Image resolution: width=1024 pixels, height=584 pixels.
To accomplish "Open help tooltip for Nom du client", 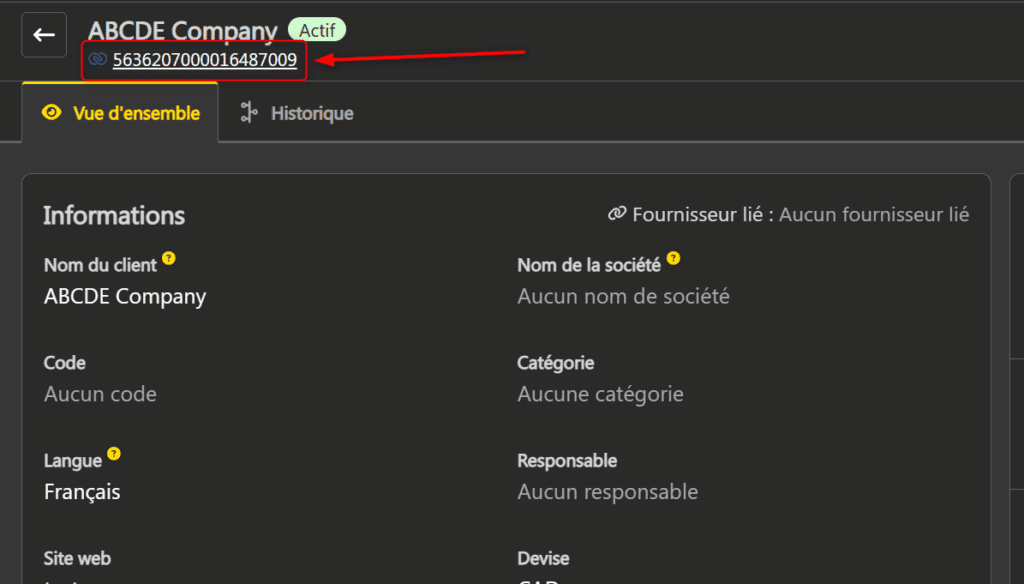I will [x=169, y=259].
